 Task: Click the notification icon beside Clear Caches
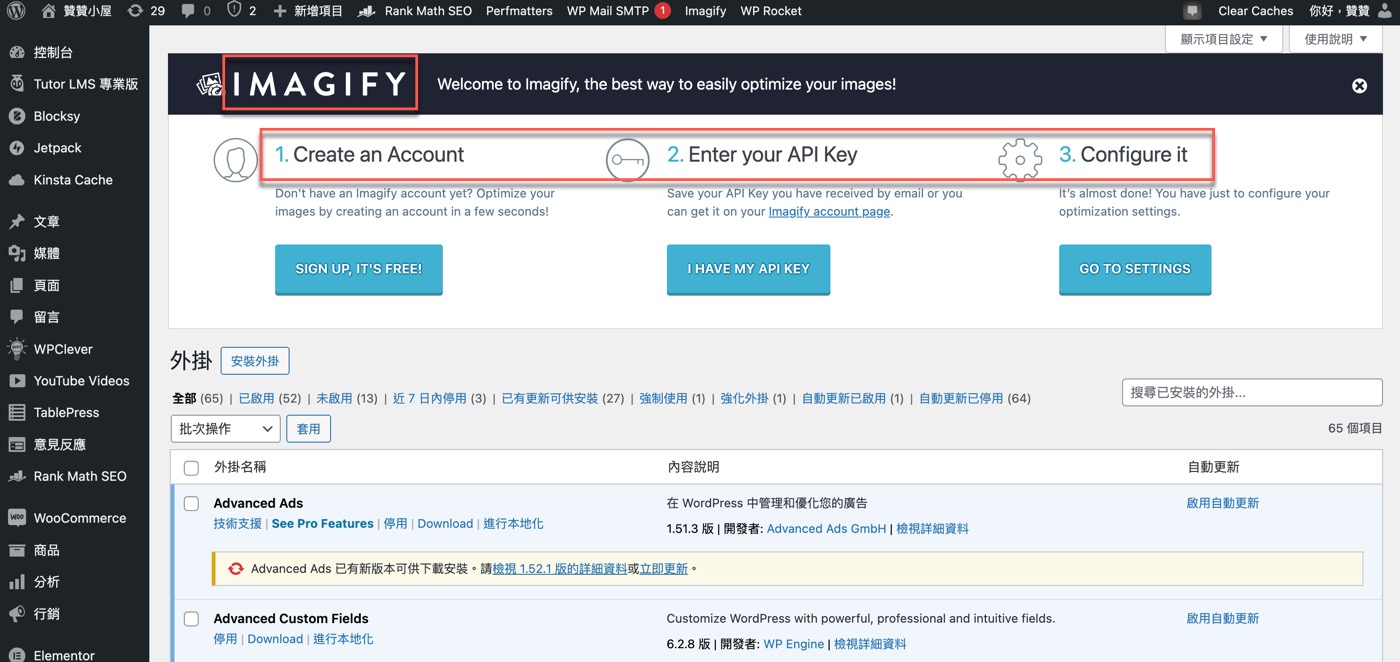coord(1192,11)
